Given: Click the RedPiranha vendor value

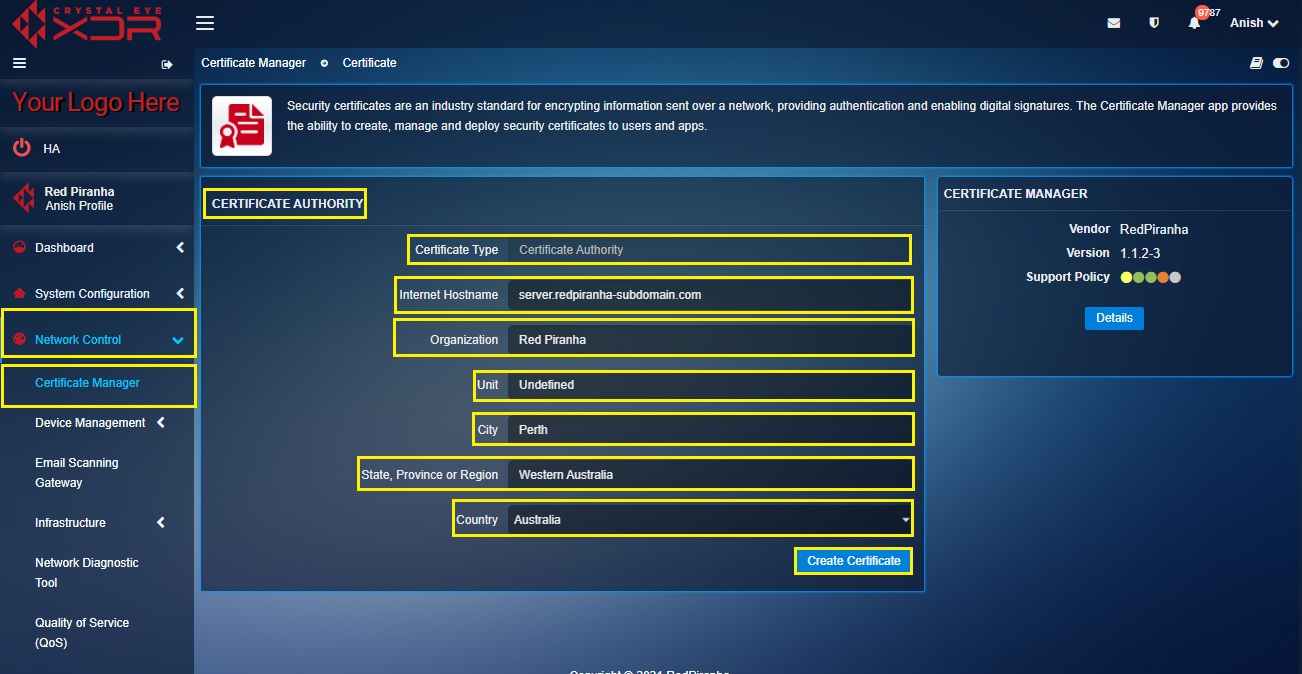Looking at the screenshot, I should 1154,229.
